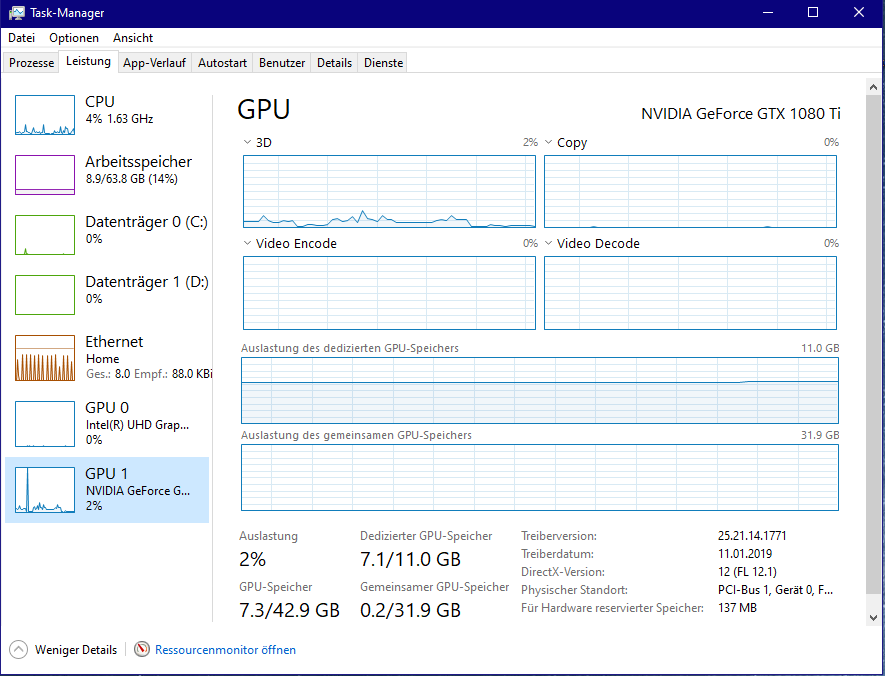The height and width of the screenshot is (676, 885).
Task: Click the Weniger Details button label
Action: 76,650
